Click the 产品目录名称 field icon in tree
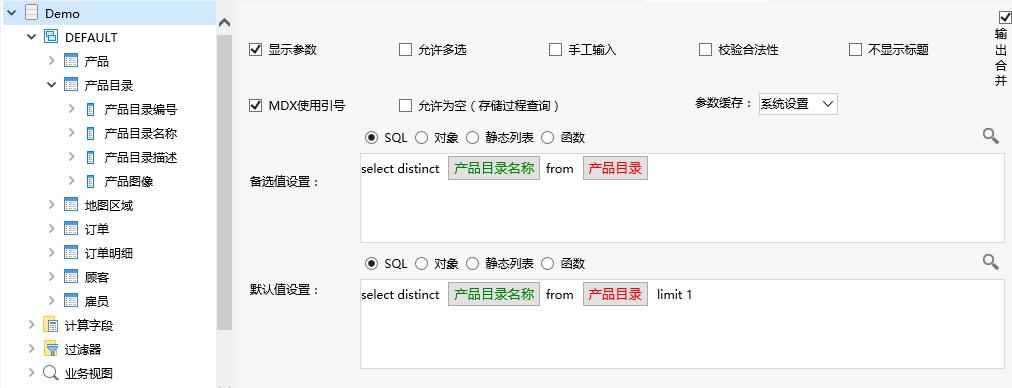 tap(91, 134)
